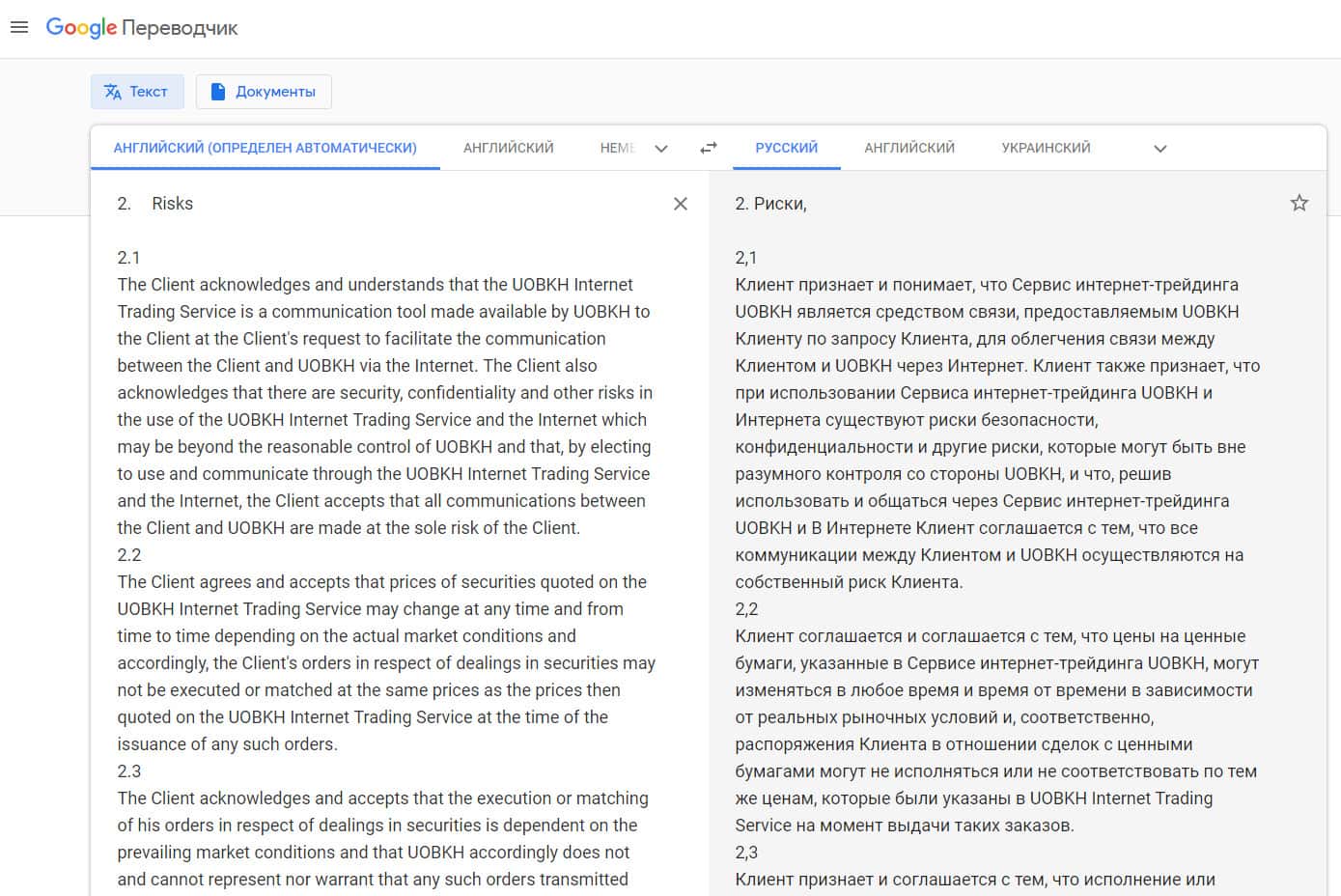
Task: Select the auto-detected English source tab
Action: (x=265, y=148)
